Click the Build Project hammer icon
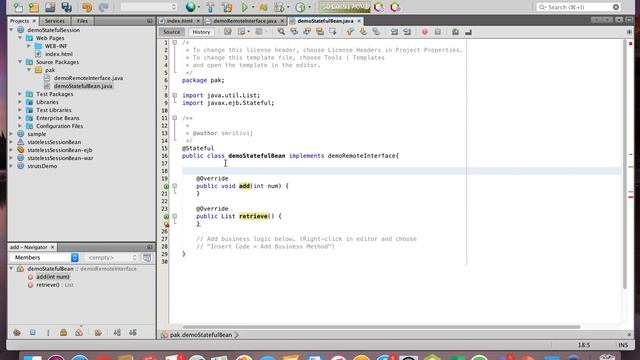This screenshot has width=640, height=360. click(x=210, y=7)
